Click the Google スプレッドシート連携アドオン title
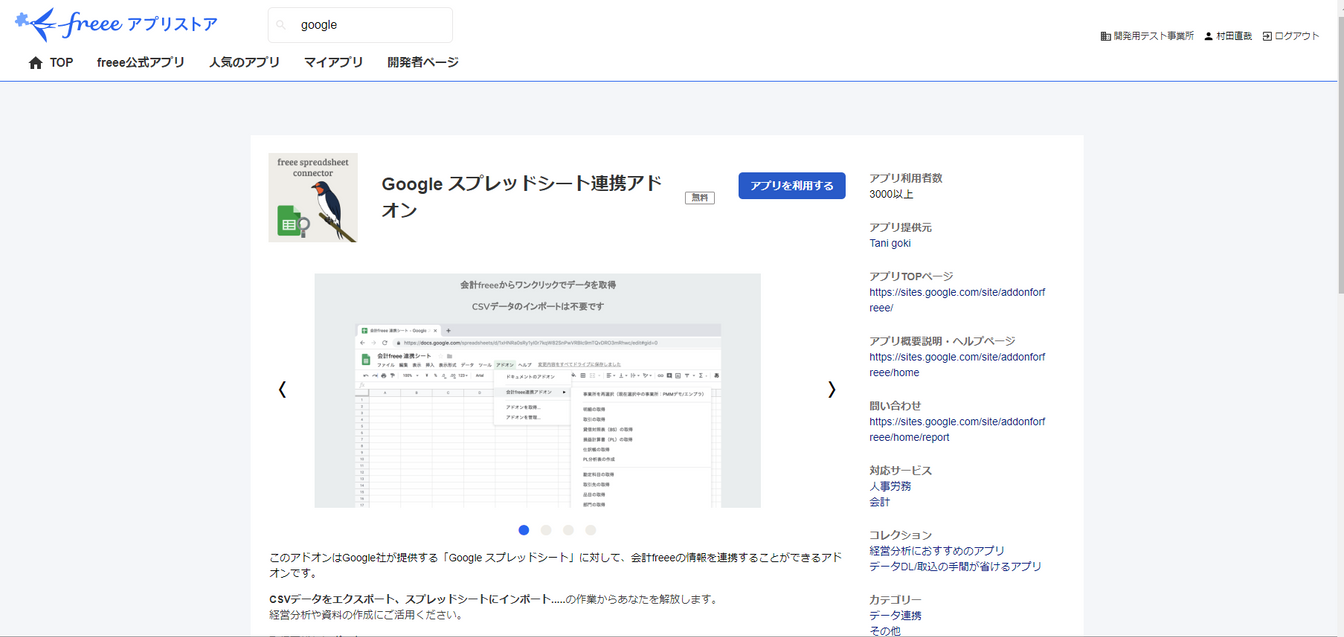This screenshot has height=637, width=1344. point(522,197)
